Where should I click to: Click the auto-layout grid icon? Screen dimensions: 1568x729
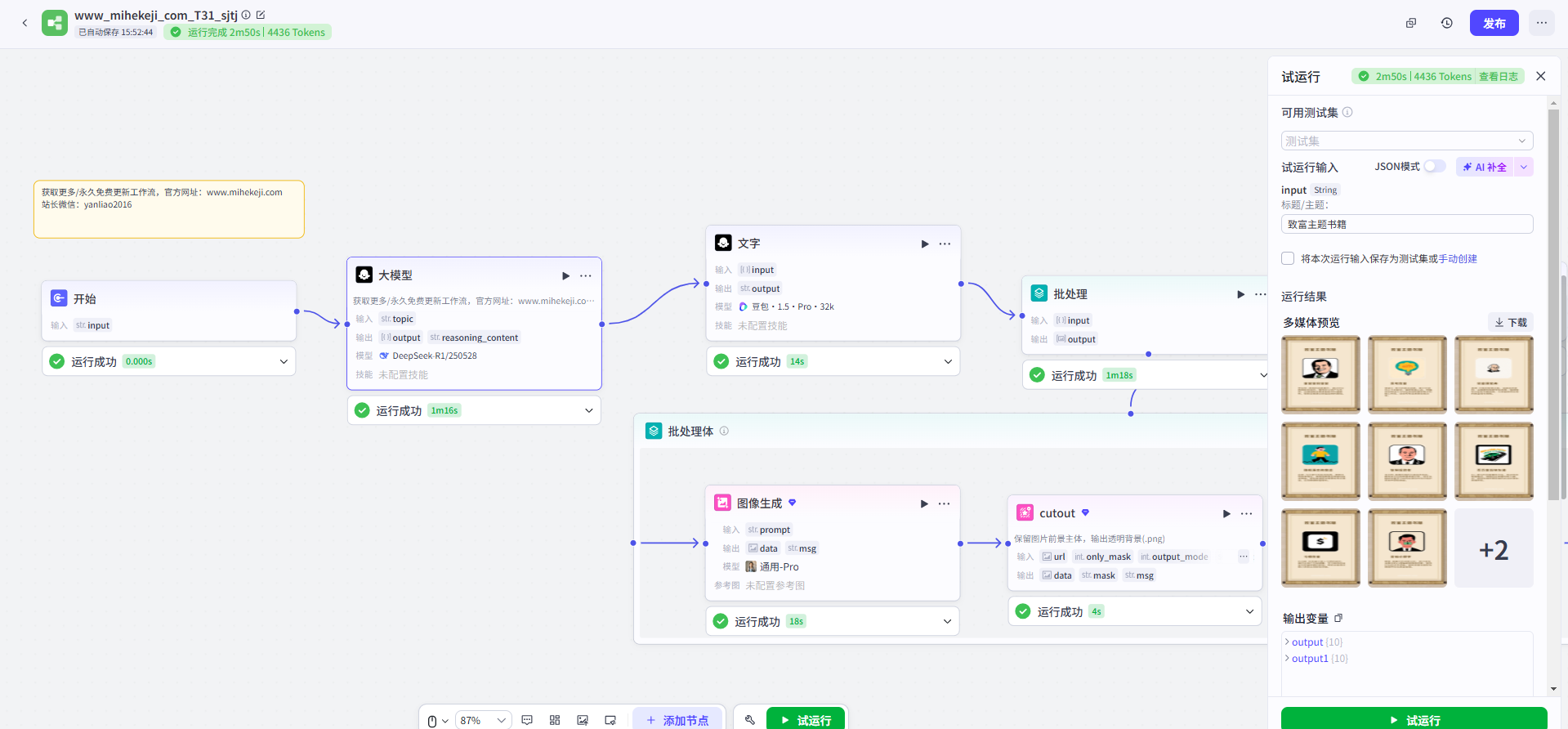tap(555, 720)
